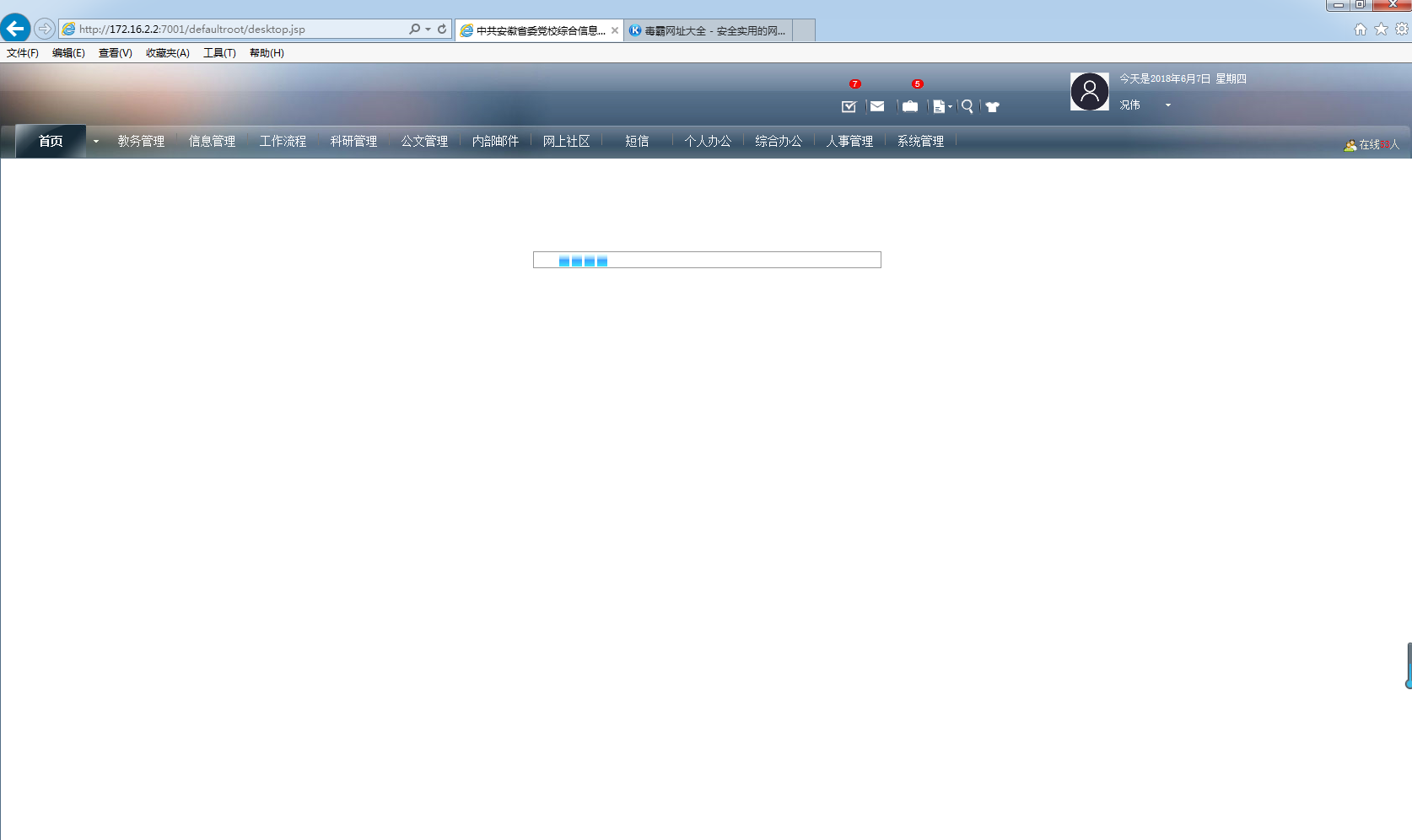
Task: Click the loading progress bar
Action: pos(707,260)
